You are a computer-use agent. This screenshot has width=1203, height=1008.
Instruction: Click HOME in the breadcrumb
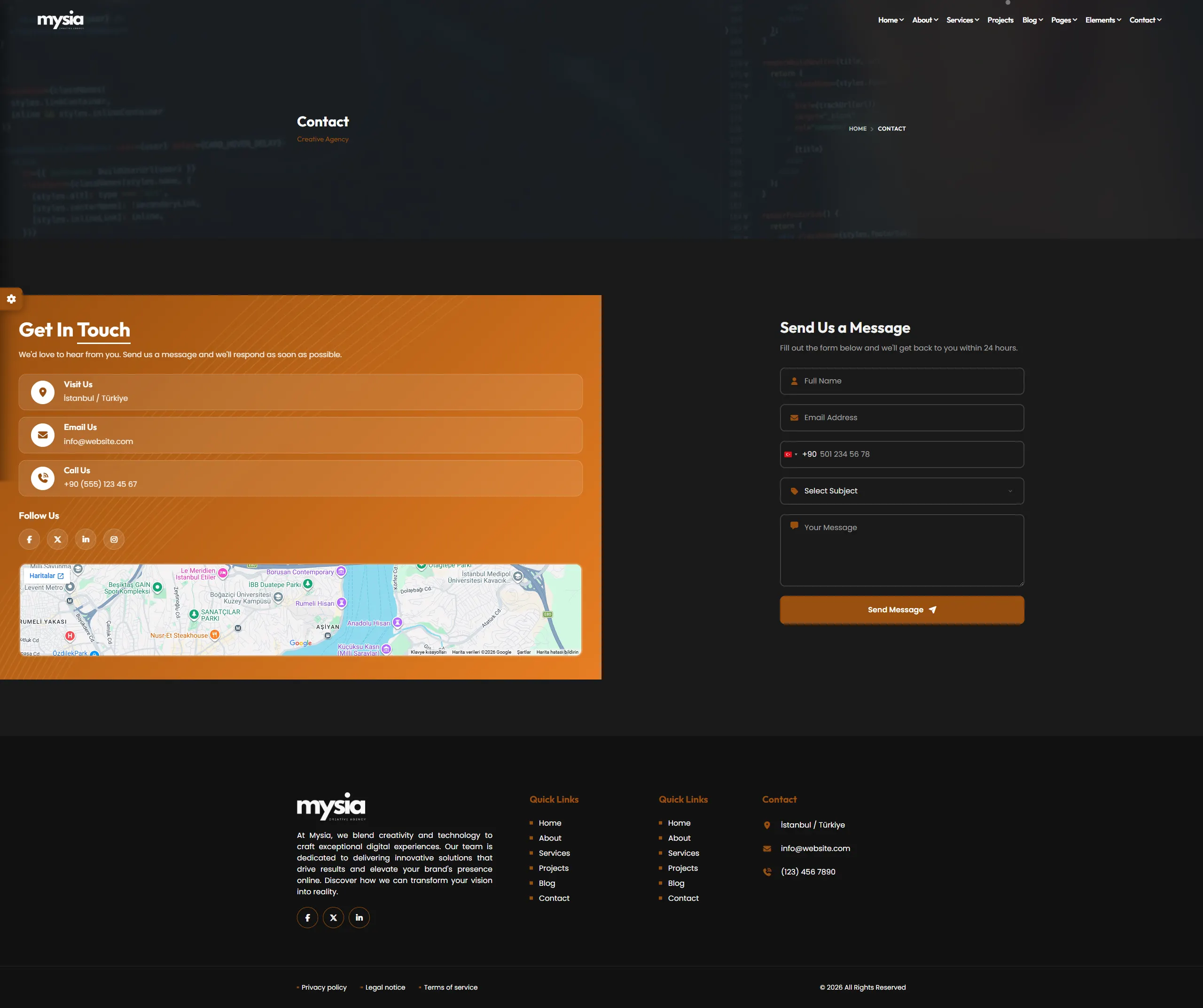(x=858, y=129)
